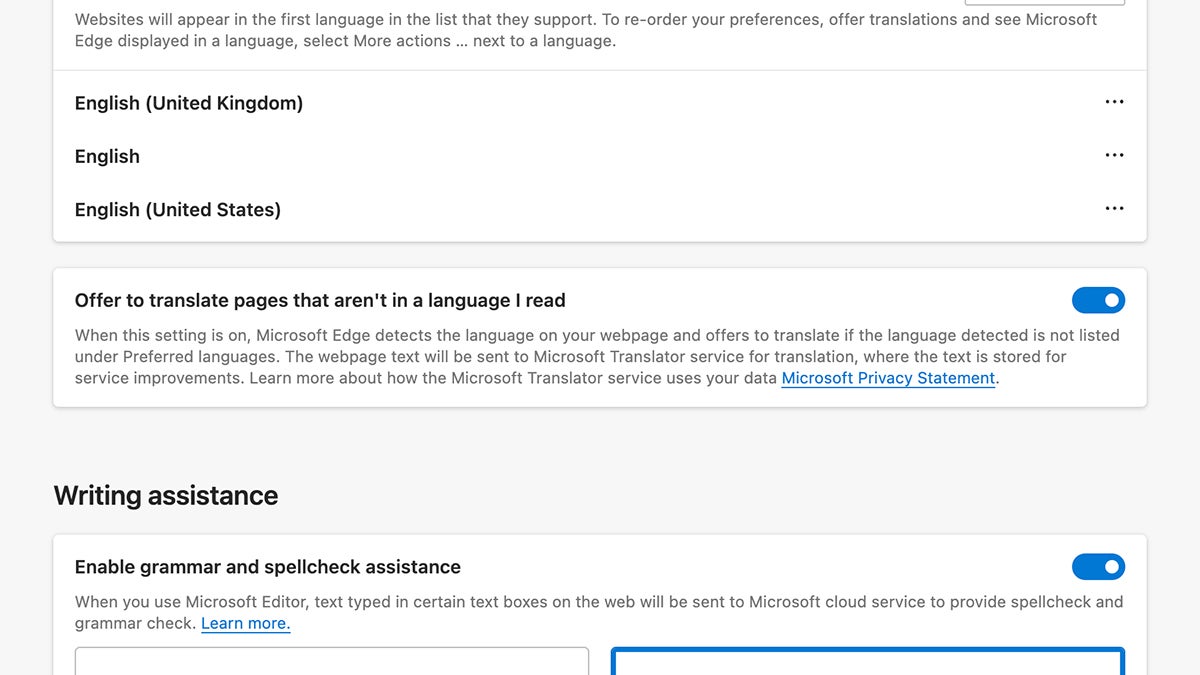Turn off grammar and spellcheck assistance
The image size is (1200, 675).
coord(1098,567)
